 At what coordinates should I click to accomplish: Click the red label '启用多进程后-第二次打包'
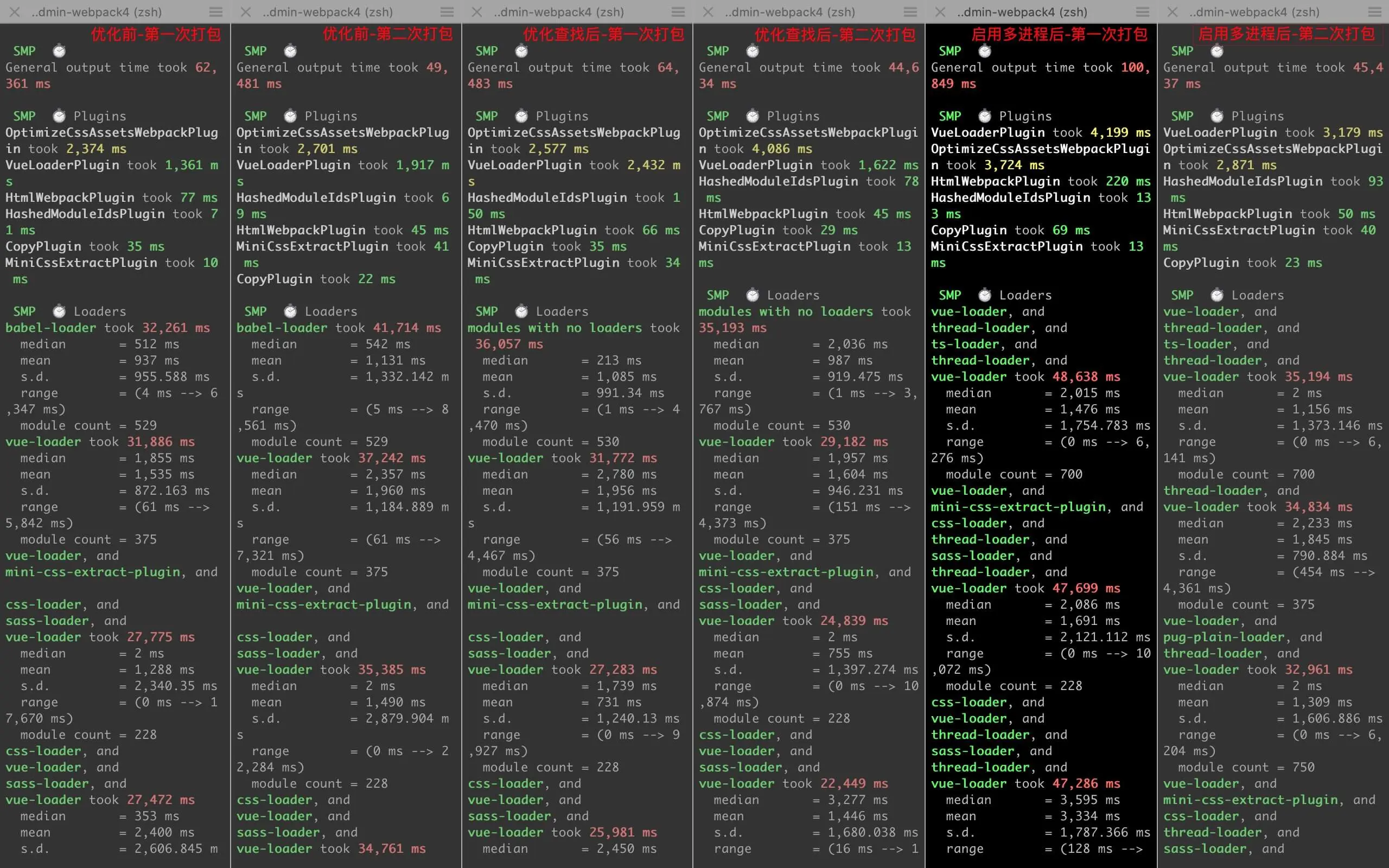point(1286,34)
